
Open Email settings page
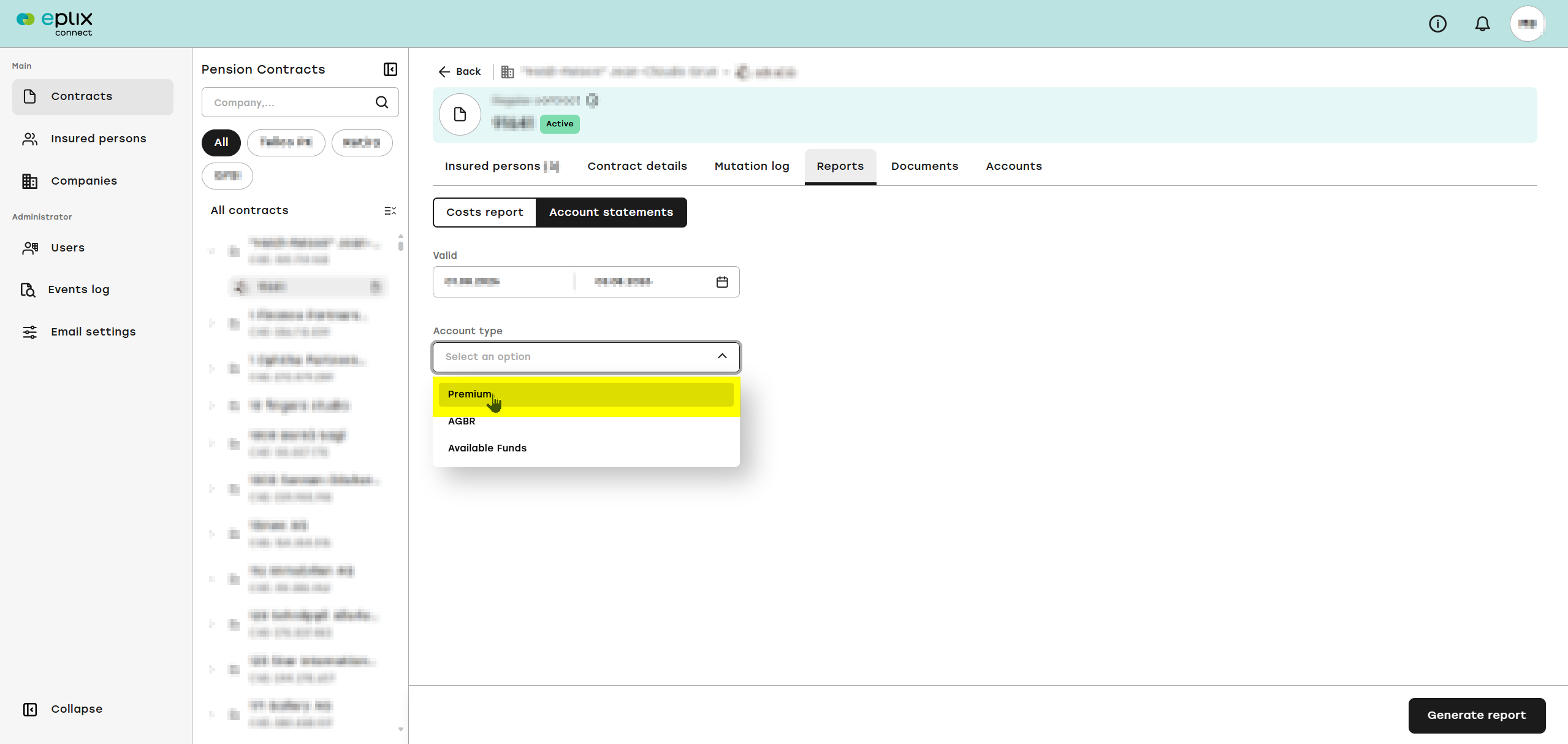(x=93, y=332)
